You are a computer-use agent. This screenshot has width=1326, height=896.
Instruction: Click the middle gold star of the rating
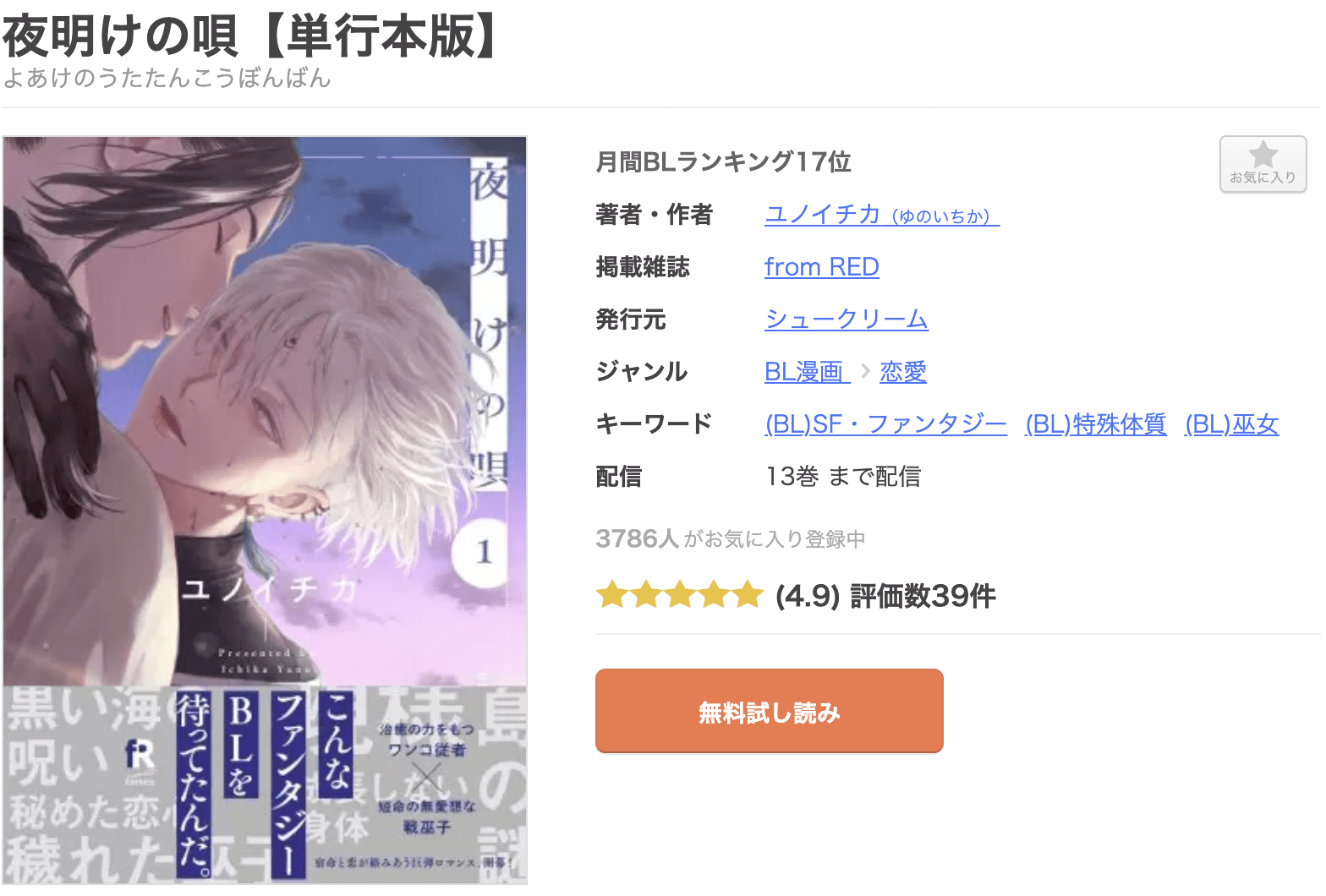[x=680, y=595]
